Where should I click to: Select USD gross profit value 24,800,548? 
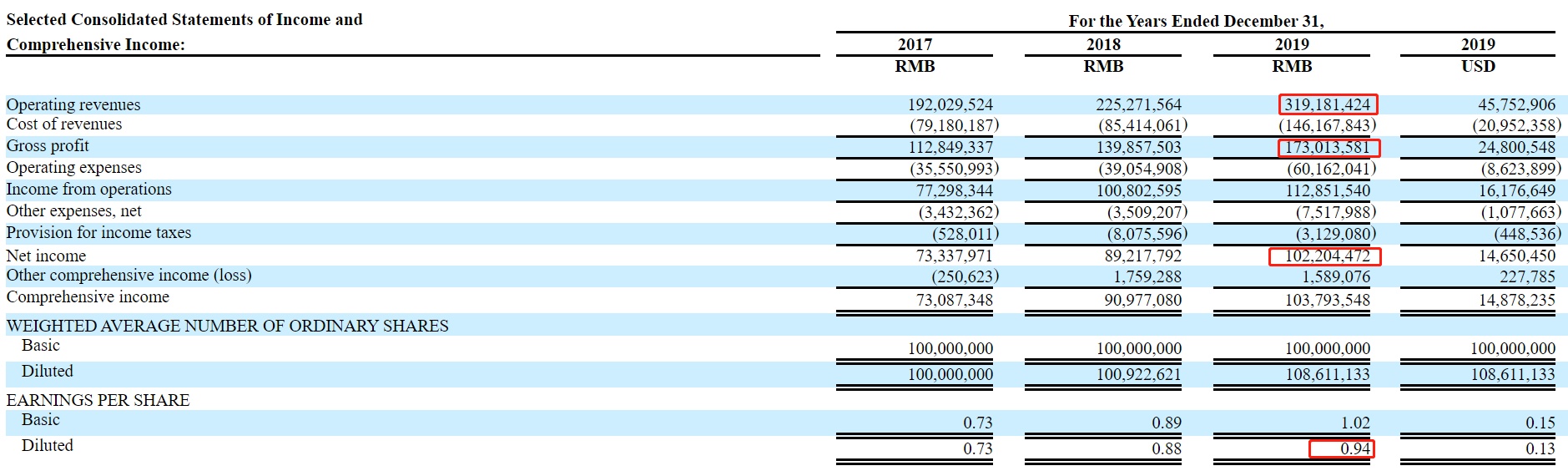[1517, 148]
